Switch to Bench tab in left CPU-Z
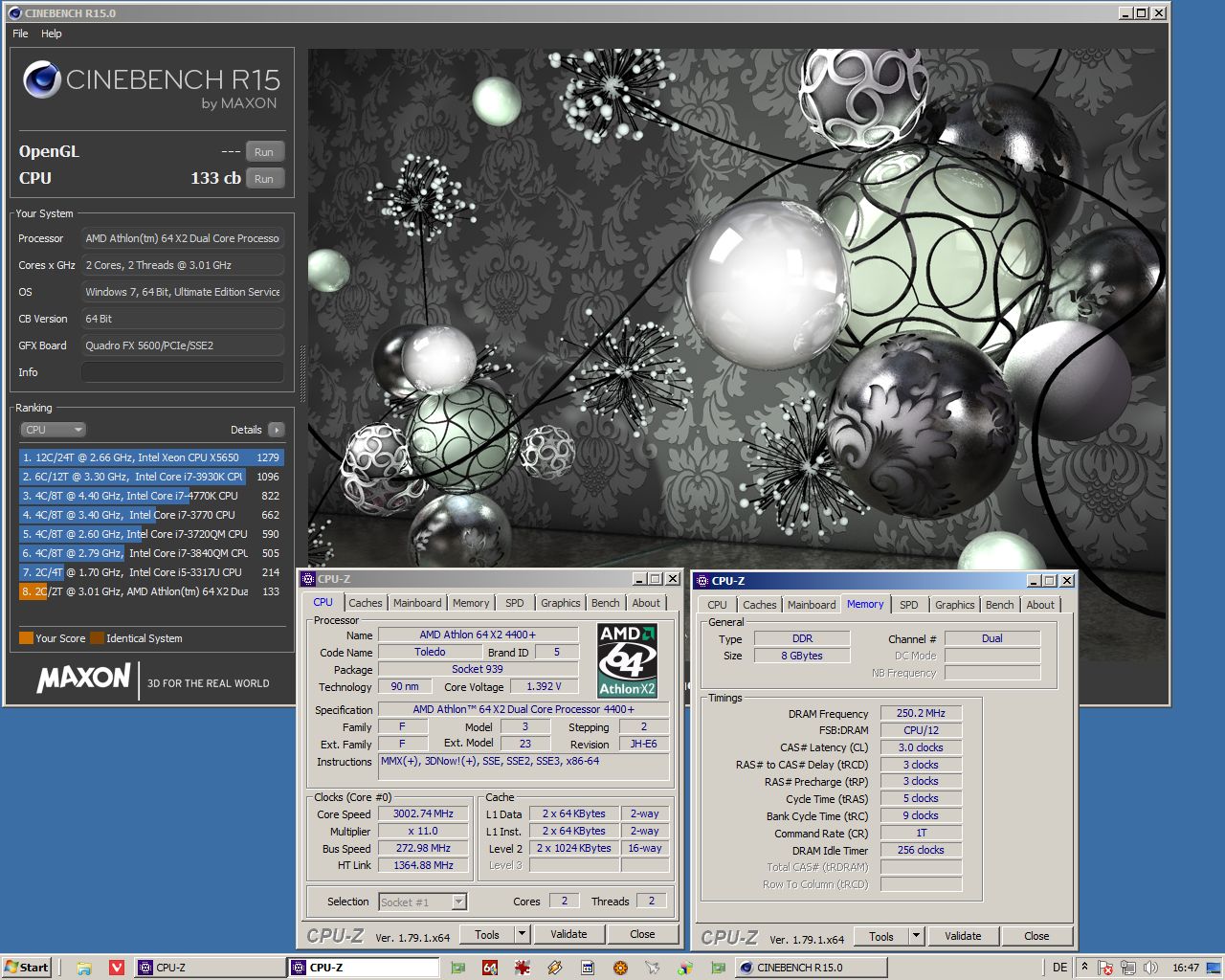The height and width of the screenshot is (980, 1225). coord(606,603)
